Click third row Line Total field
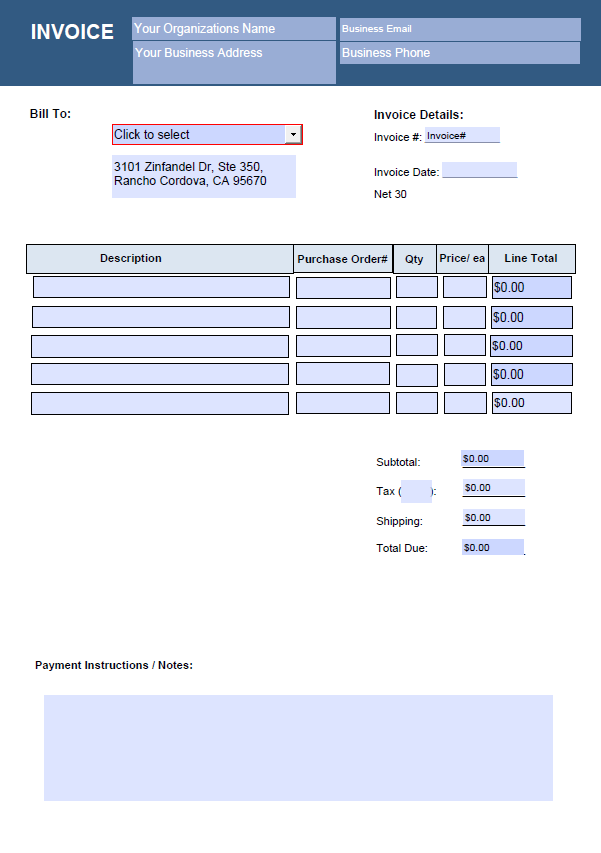Image resolution: width=601 pixels, height=853 pixels. tap(531, 346)
